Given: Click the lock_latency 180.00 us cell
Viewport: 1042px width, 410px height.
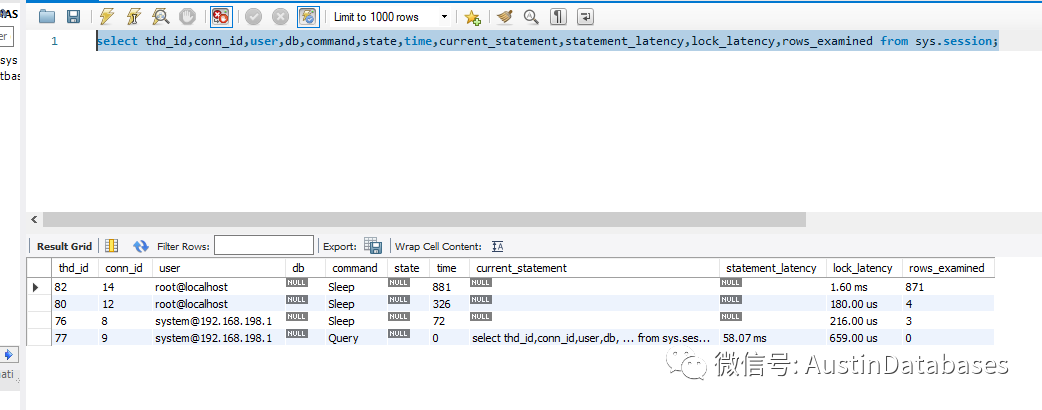Looking at the screenshot, I should coord(863,304).
